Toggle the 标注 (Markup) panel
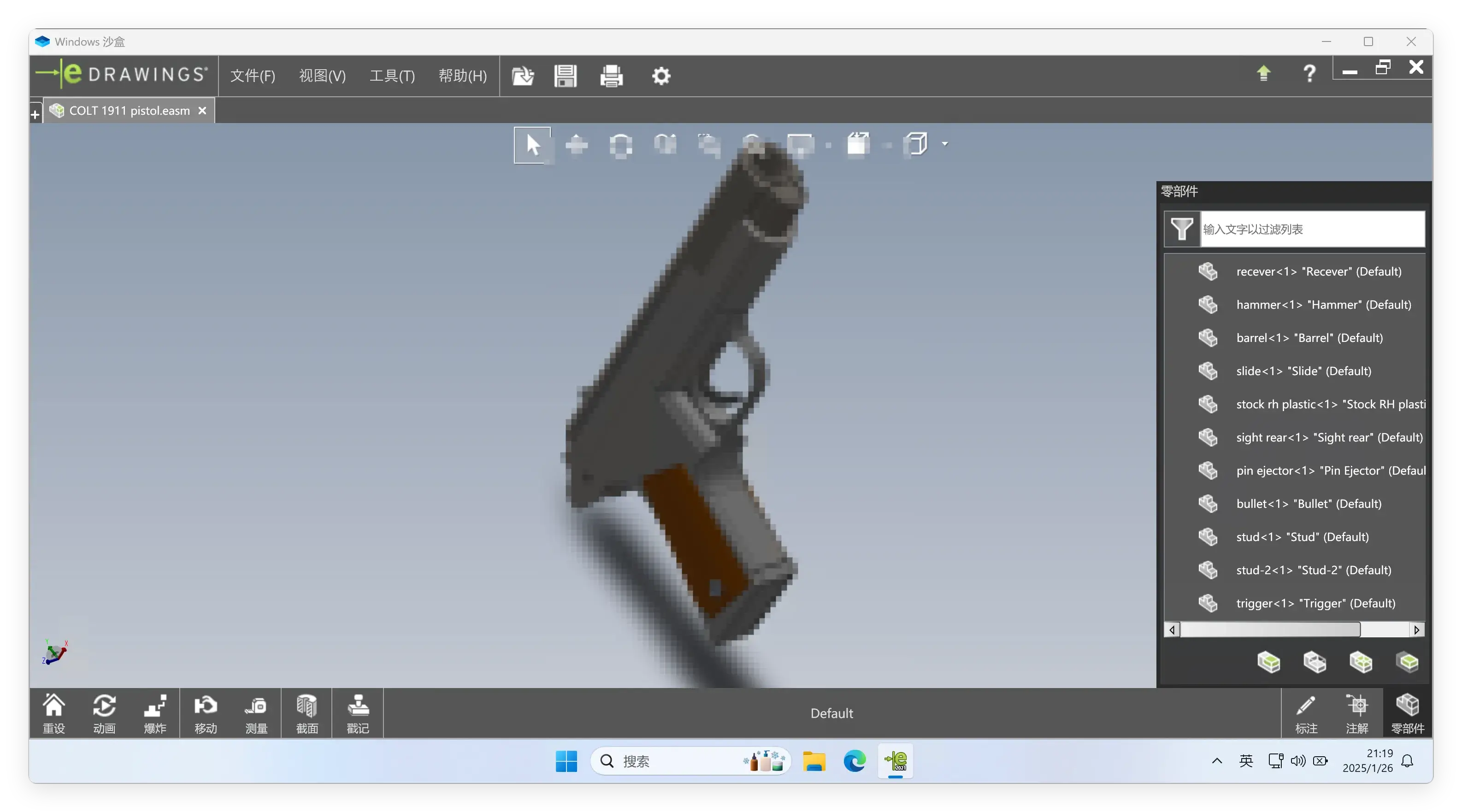Image resolution: width=1462 pixels, height=812 pixels. click(x=1306, y=713)
